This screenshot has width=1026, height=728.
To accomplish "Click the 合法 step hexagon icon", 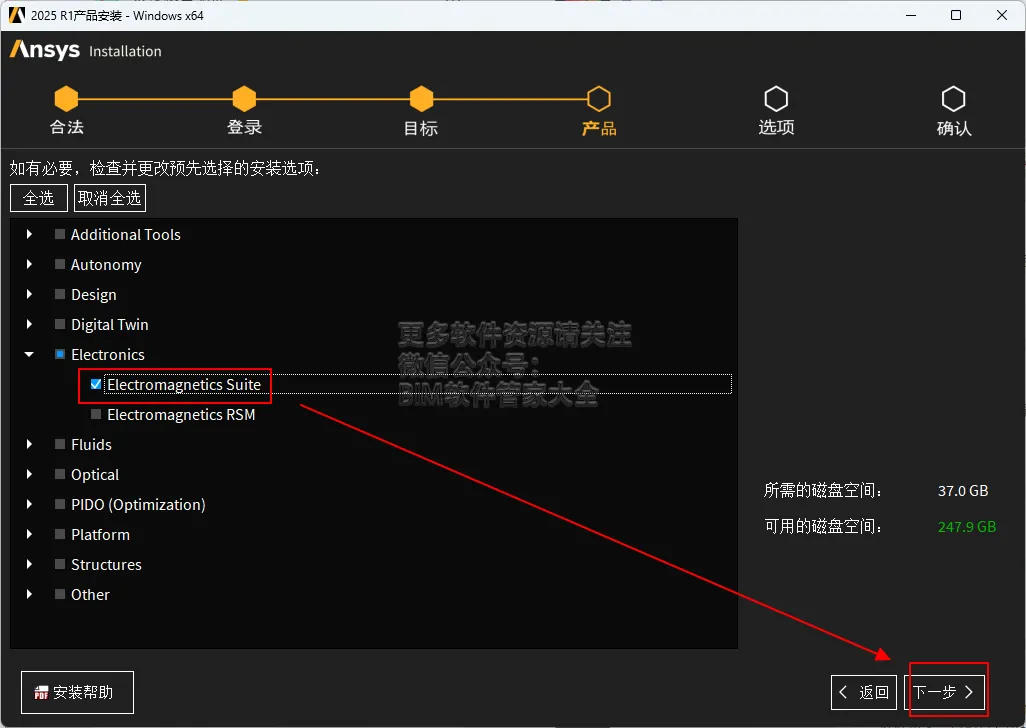I will pyautogui.click(x=66, y=99).
